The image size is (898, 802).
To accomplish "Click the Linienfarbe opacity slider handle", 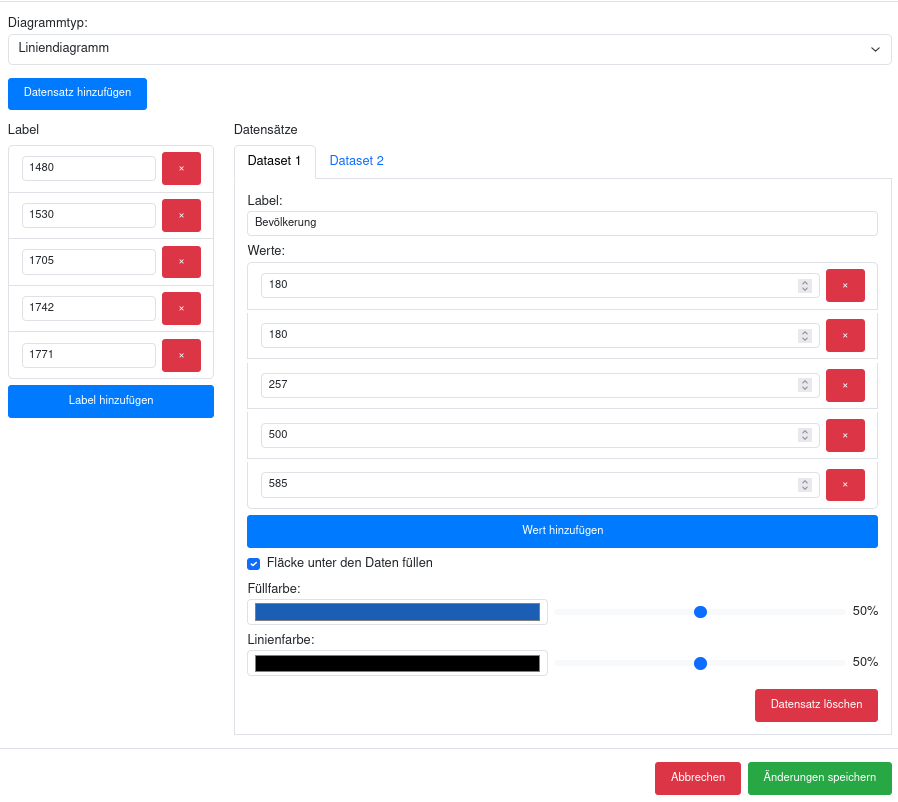I will [700, 663].
